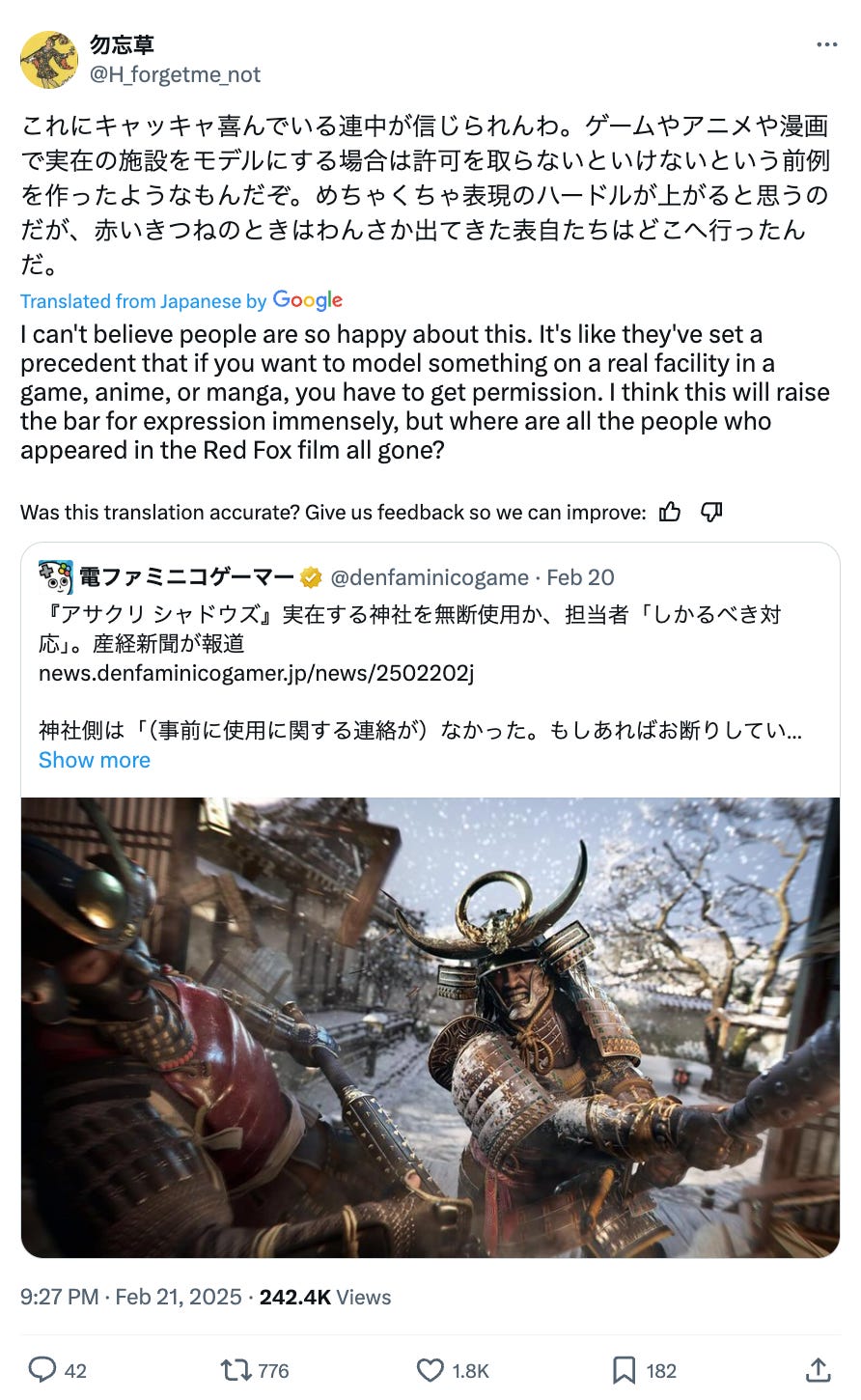Open 勿忘草 profile avatar picture
This screenshot has width=861, height=1400.
(x=49, y=59)
